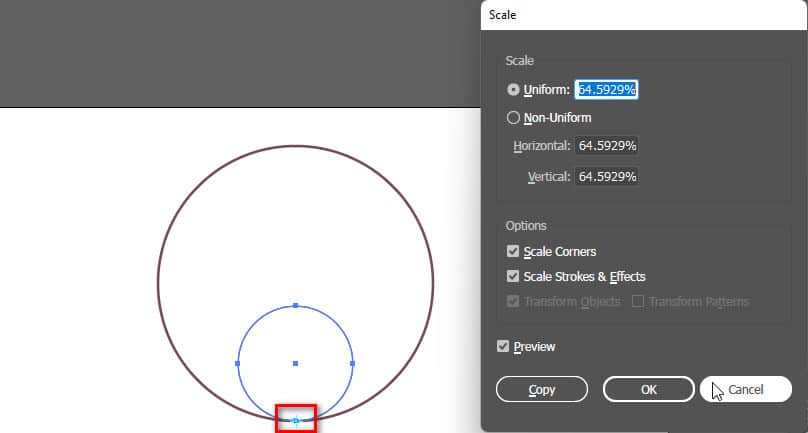
Task: Select the Non-Uniform radio button
Action: coord(513,118)
